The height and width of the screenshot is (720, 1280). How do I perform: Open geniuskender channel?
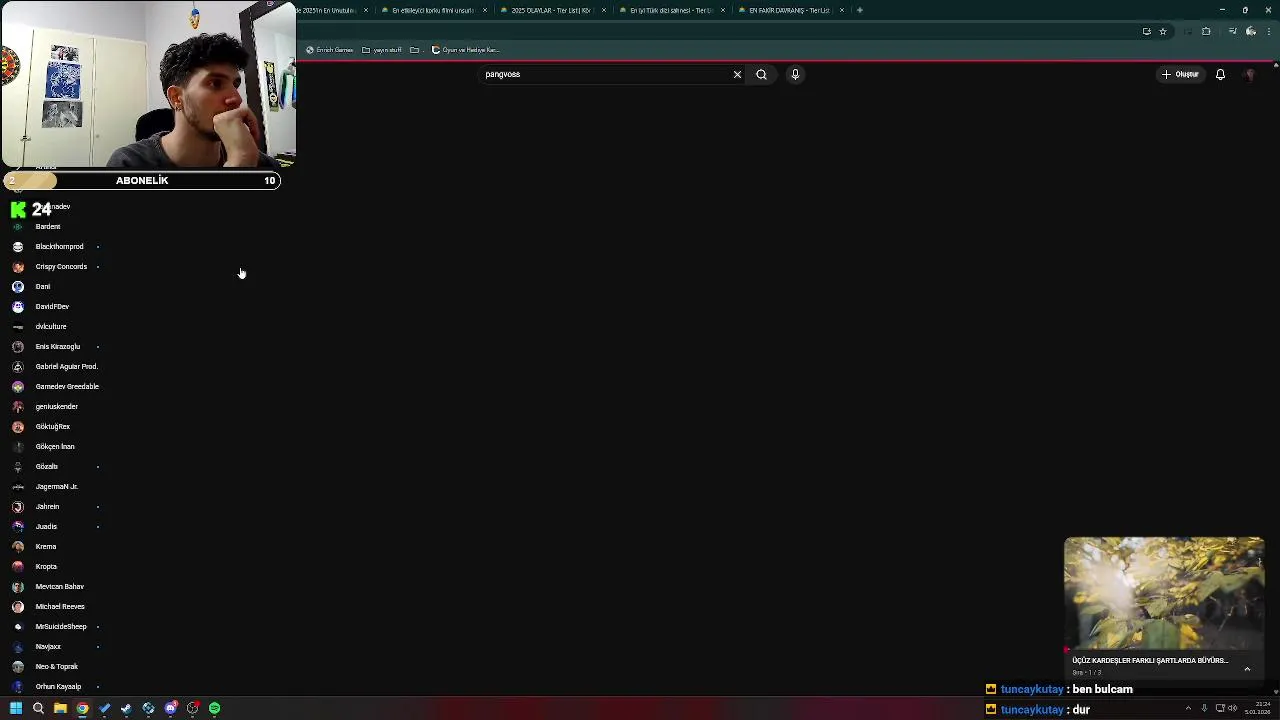pyautogui.click(x=55, y=407)
